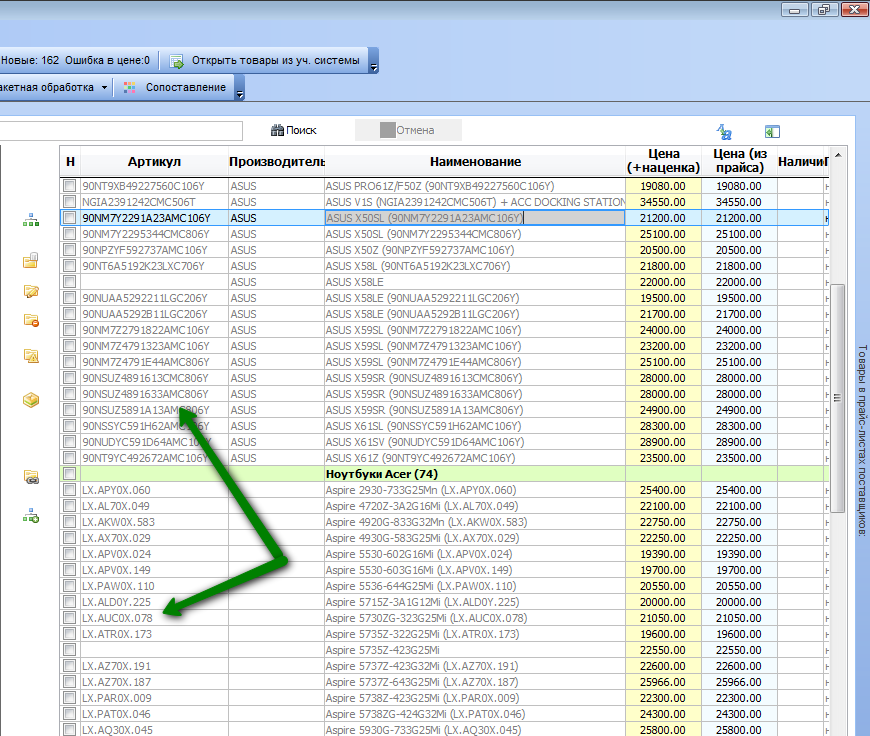The height and width of the screenshot is (736, 870).
Task: Select the Ноутбуки Acer (74) group header
Action: point(444,474)
